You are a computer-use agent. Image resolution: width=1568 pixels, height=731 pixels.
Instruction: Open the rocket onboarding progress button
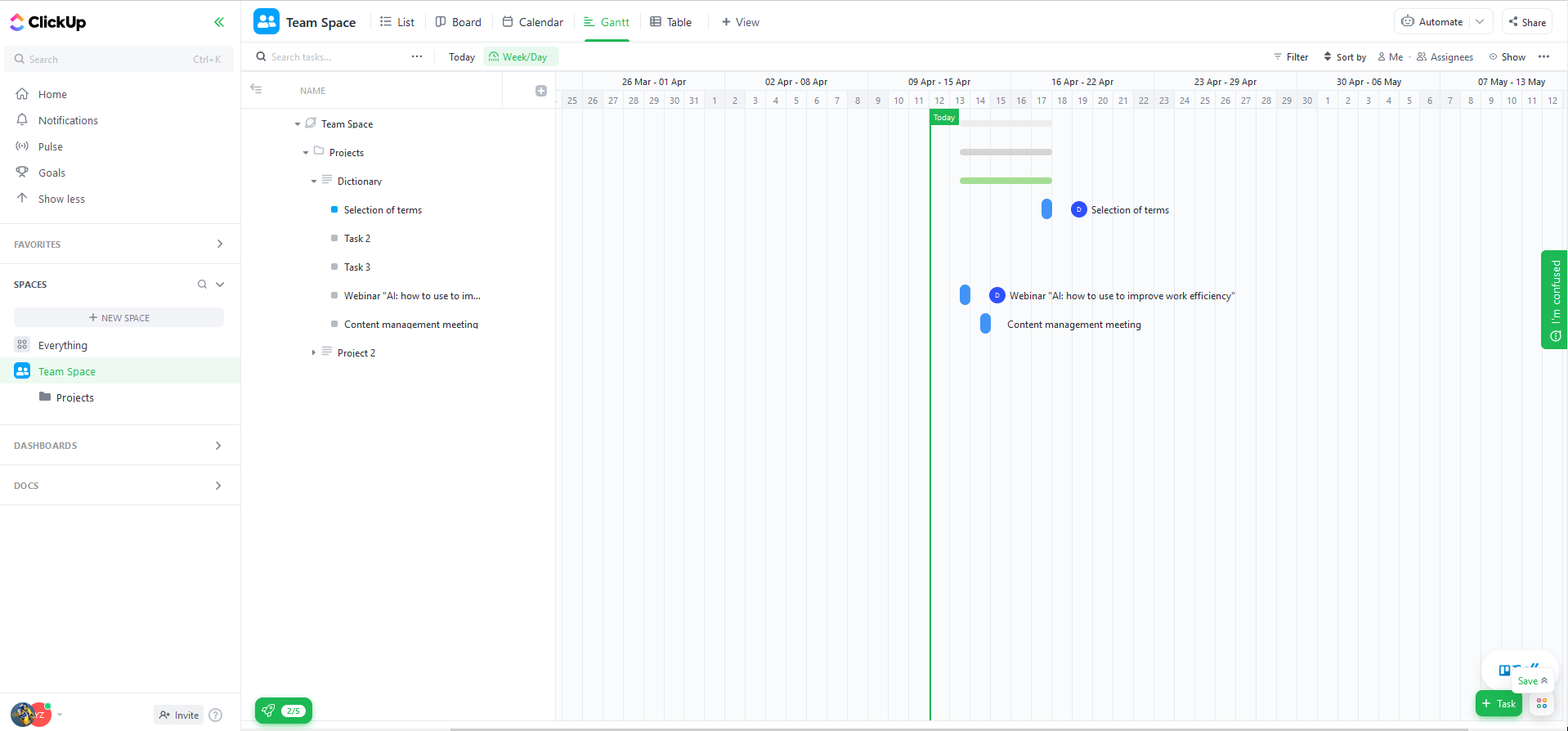283,711
